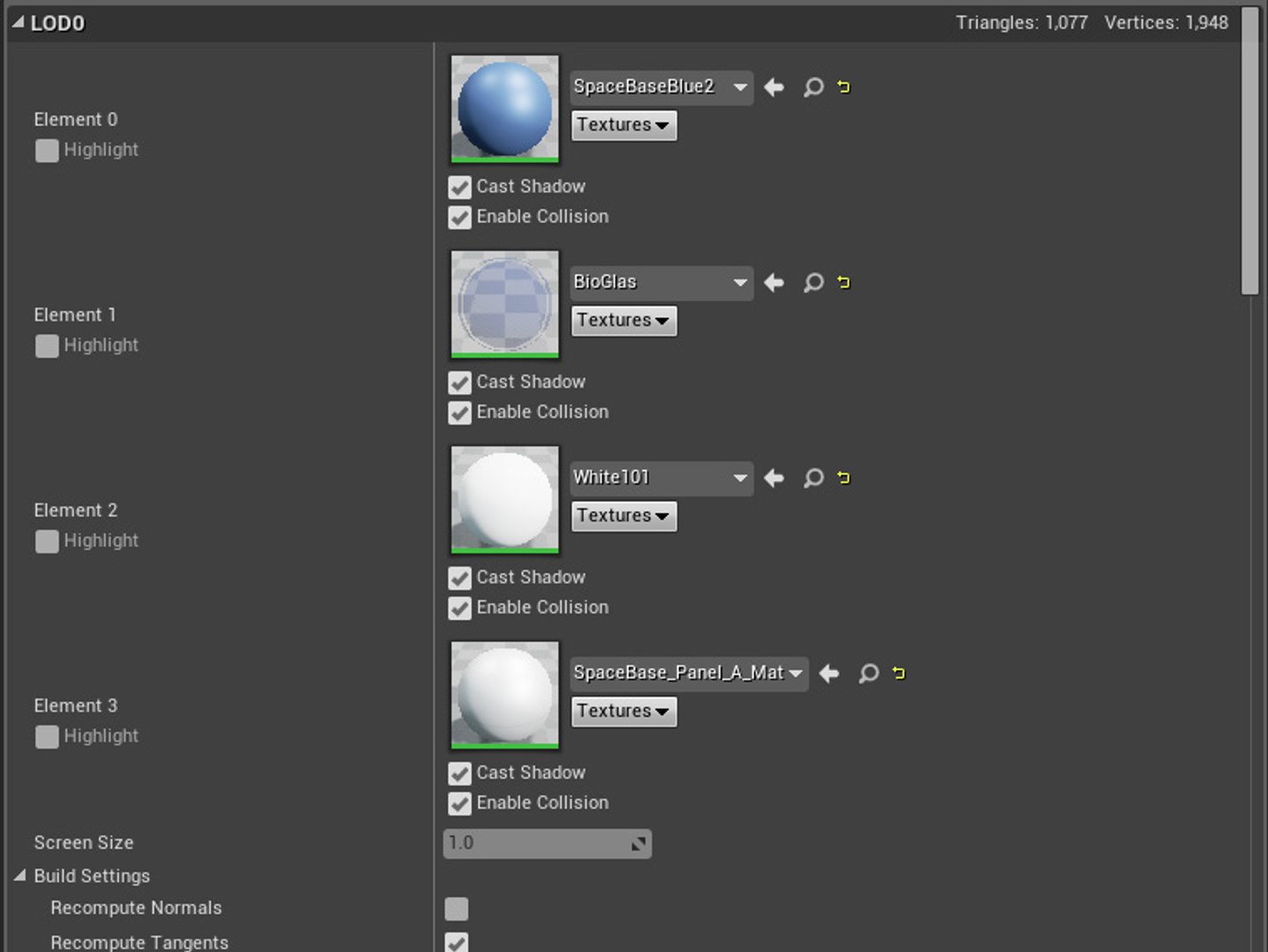Uncheck Enable Collision for SpaceBase_Panel_A_Mat
Screen dimensions: 1268x952
click(x=459, y=804)
